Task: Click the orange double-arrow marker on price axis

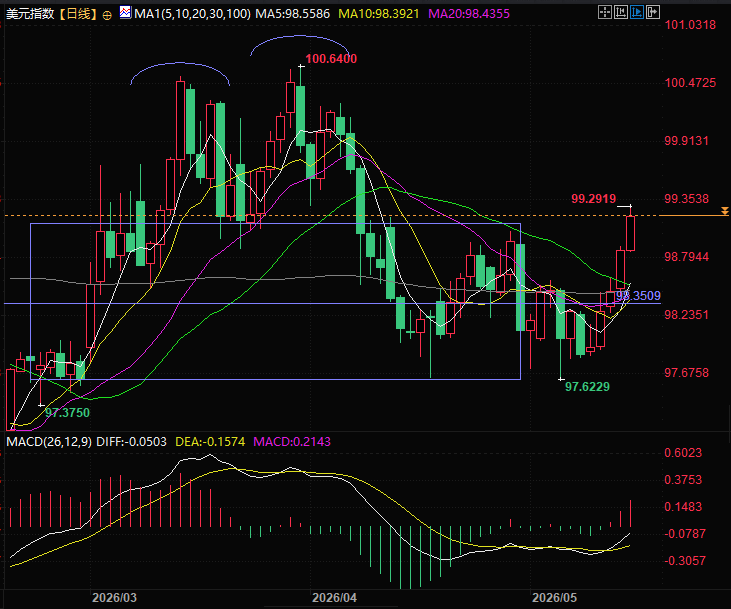Action: (724, 211)
